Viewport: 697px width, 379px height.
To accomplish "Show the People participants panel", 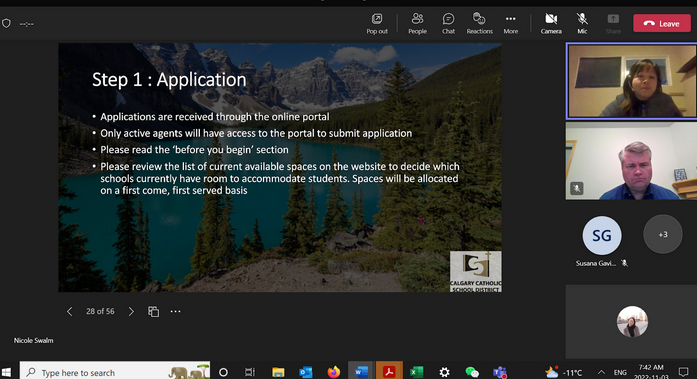I will pos(417,24).
